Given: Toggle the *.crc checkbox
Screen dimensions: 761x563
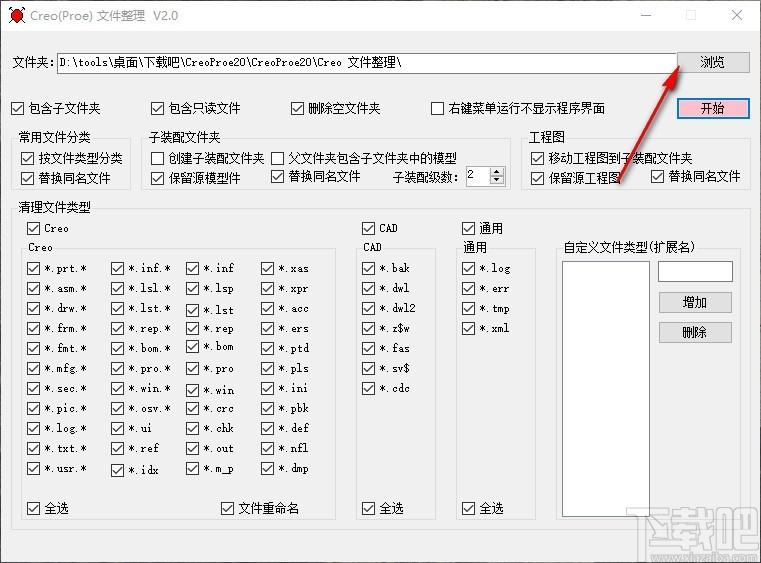Looking at the screenshot, I should coord(193,408).
